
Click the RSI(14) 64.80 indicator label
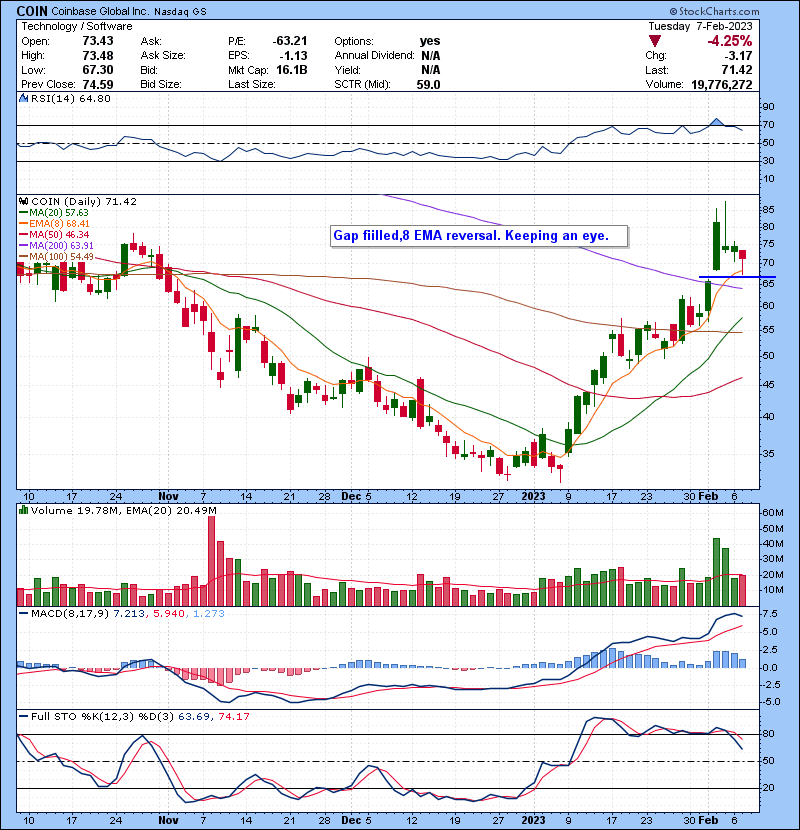pos(71,98)
